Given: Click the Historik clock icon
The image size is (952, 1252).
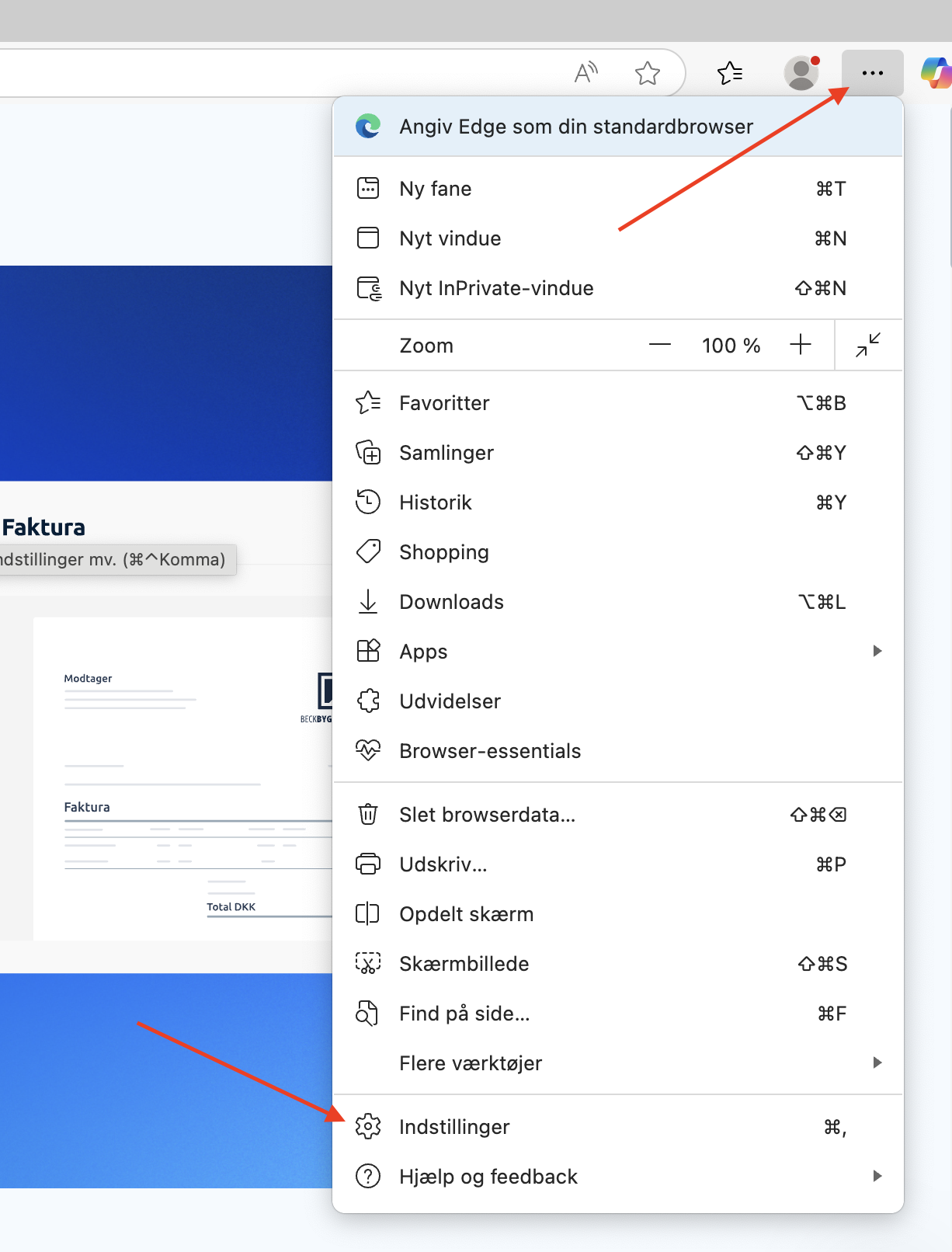Looking at the screenshot, I should point(368,502).
